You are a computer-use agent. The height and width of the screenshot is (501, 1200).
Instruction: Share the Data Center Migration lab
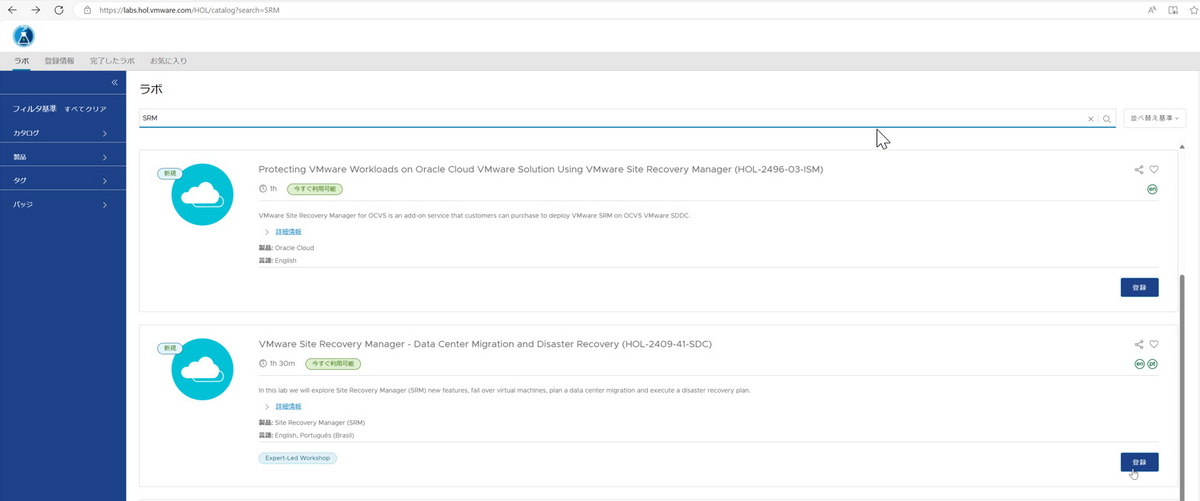[1139, 344]
